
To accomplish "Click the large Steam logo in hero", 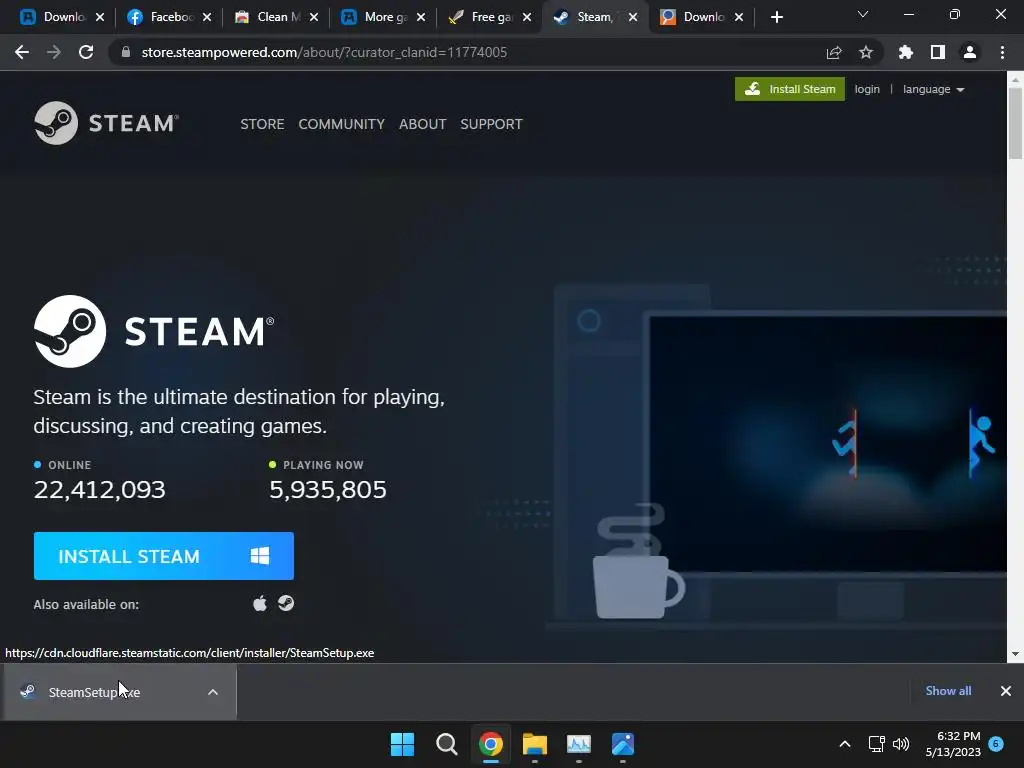I will click(x=154, y=331).
